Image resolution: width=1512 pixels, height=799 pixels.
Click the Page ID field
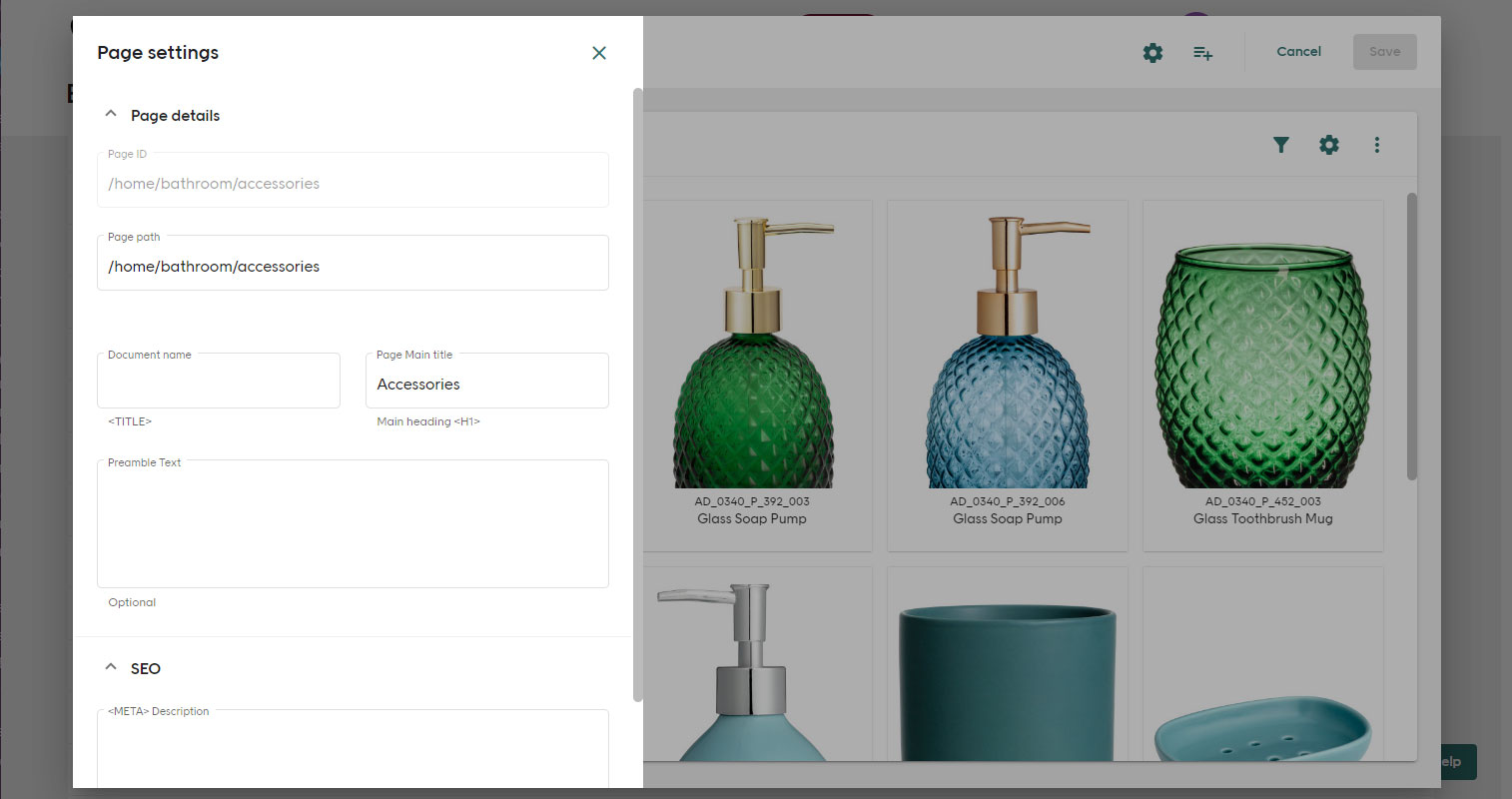pyautogui.click(x=353, y=181)
